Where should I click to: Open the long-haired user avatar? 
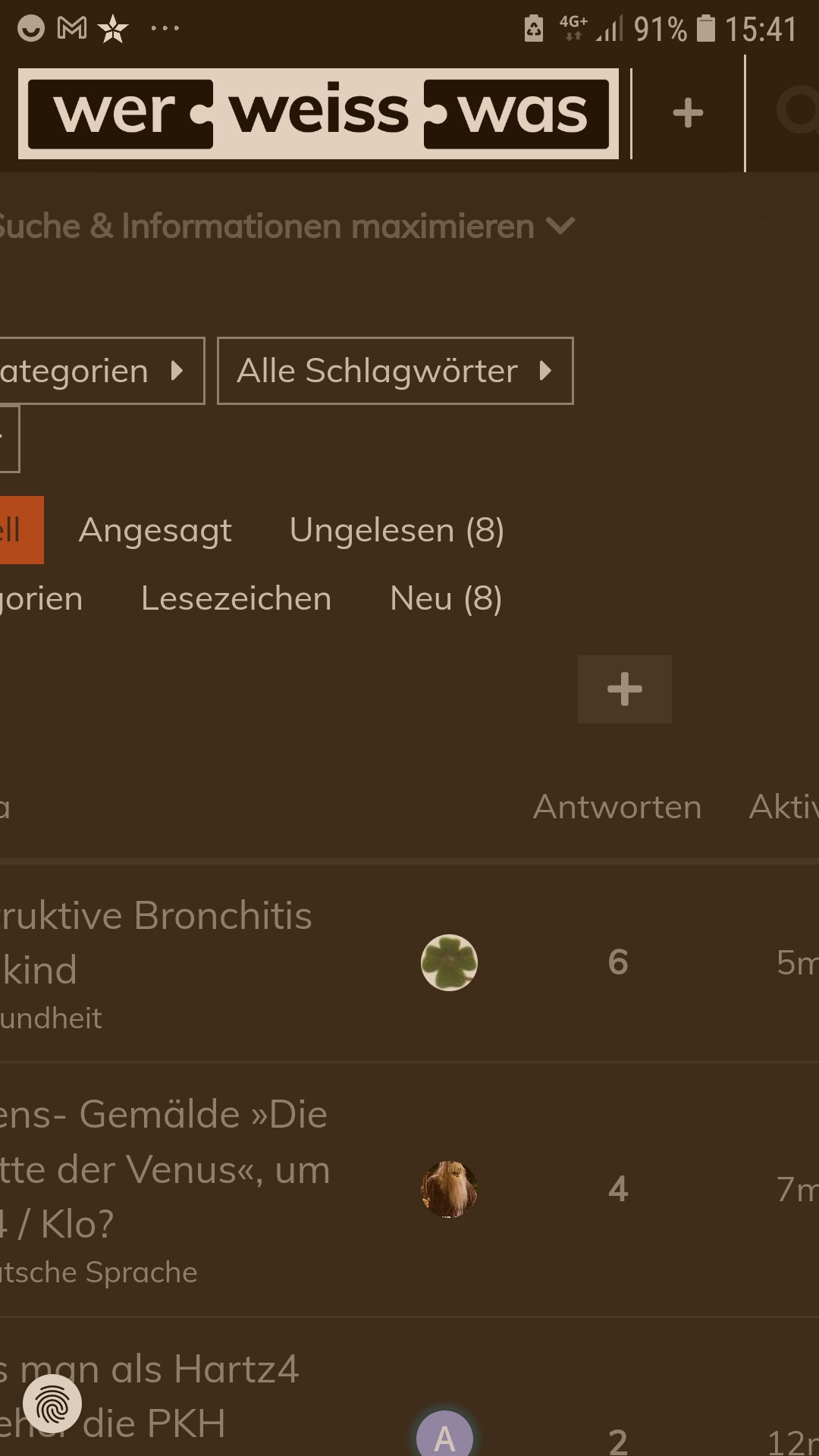click(449, 1189)
